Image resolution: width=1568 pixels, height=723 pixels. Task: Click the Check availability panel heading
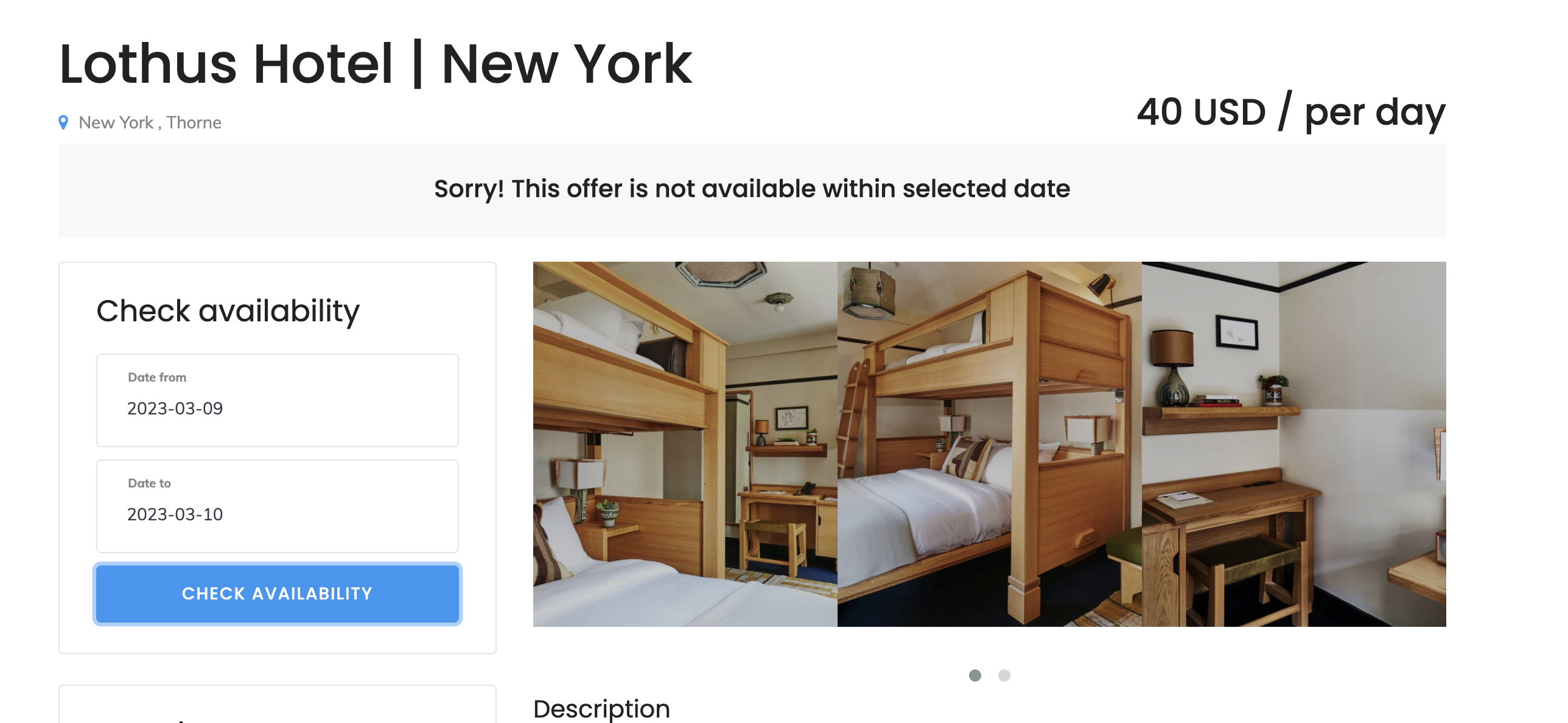(x=228, y=311)
